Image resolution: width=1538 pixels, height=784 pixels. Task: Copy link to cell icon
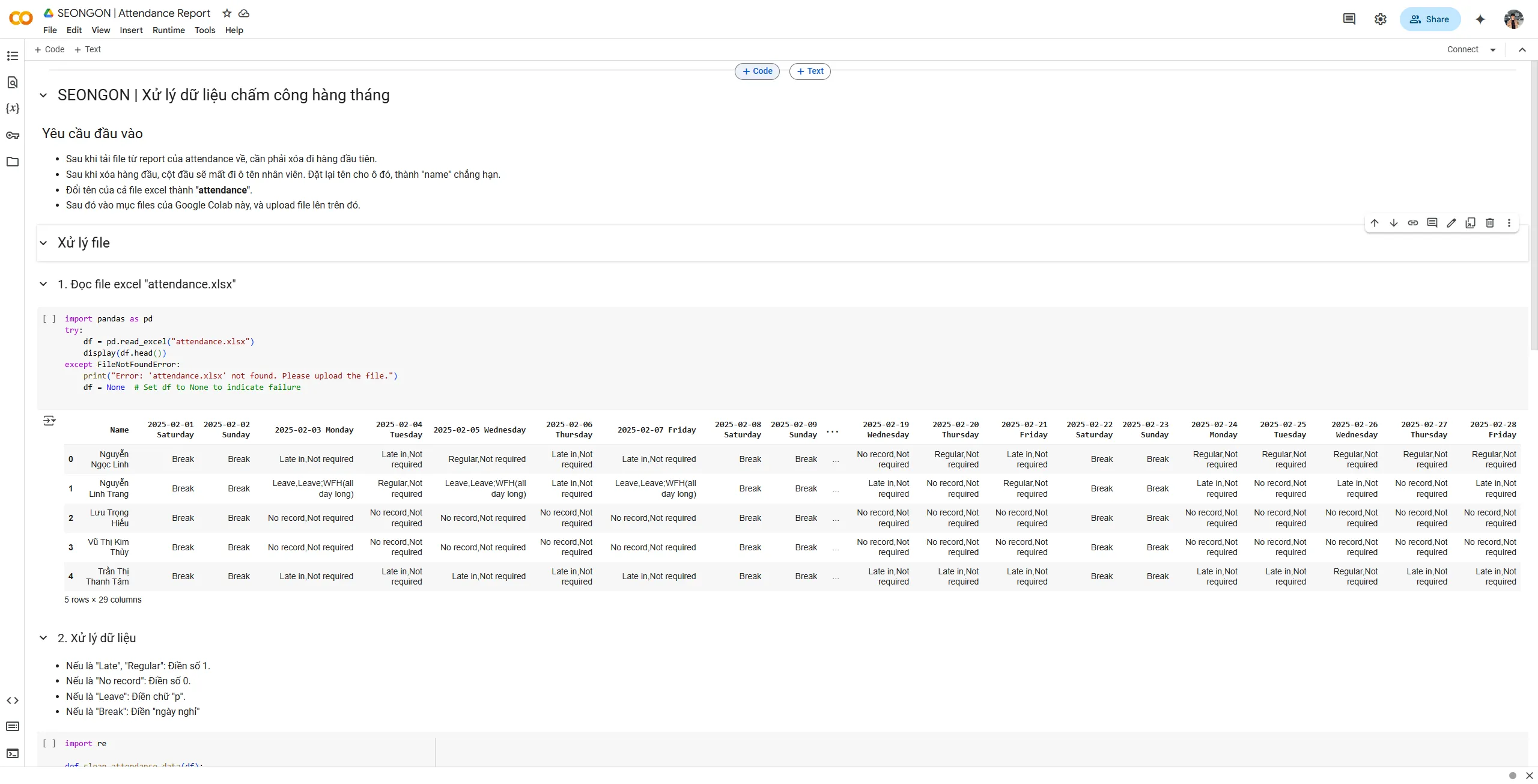point(1413,223)
